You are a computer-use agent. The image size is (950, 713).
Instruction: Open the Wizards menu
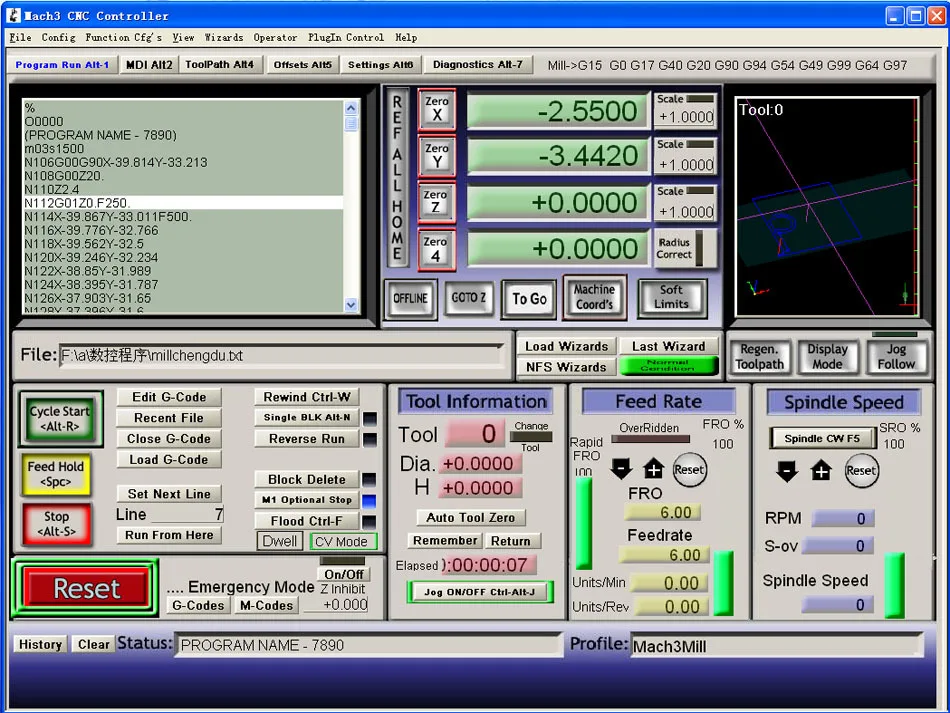click(223, 37)
